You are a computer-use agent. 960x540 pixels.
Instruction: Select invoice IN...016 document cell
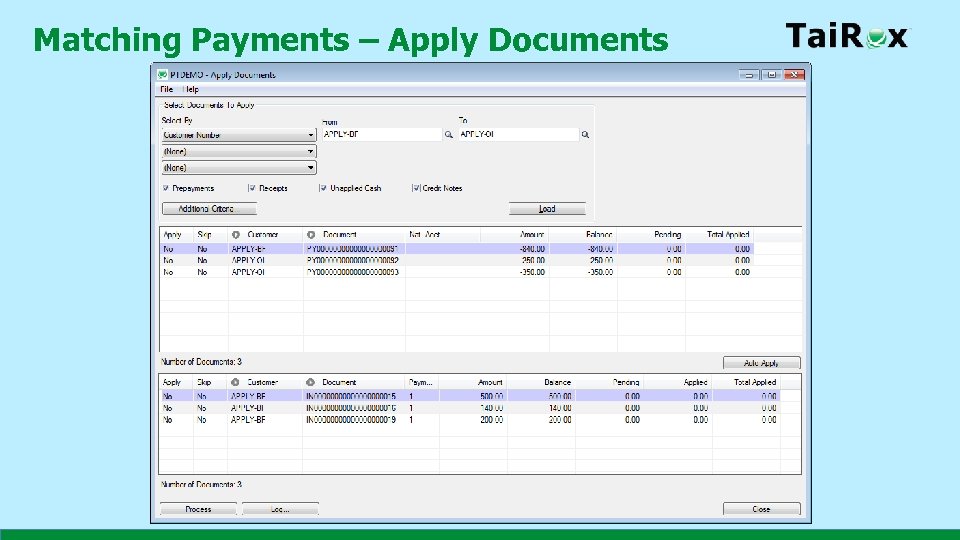tap(353, 408)
